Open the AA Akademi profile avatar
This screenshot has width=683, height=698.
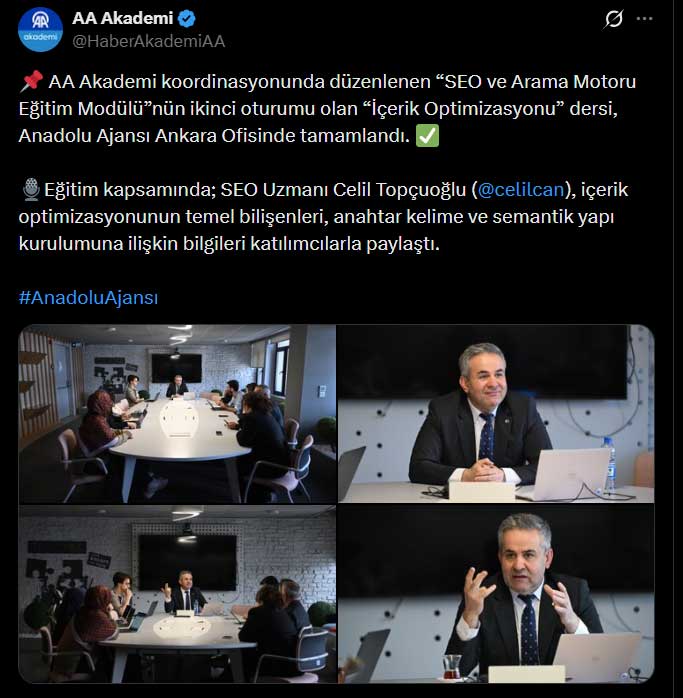pyautogui.click(x=40, y=30)
